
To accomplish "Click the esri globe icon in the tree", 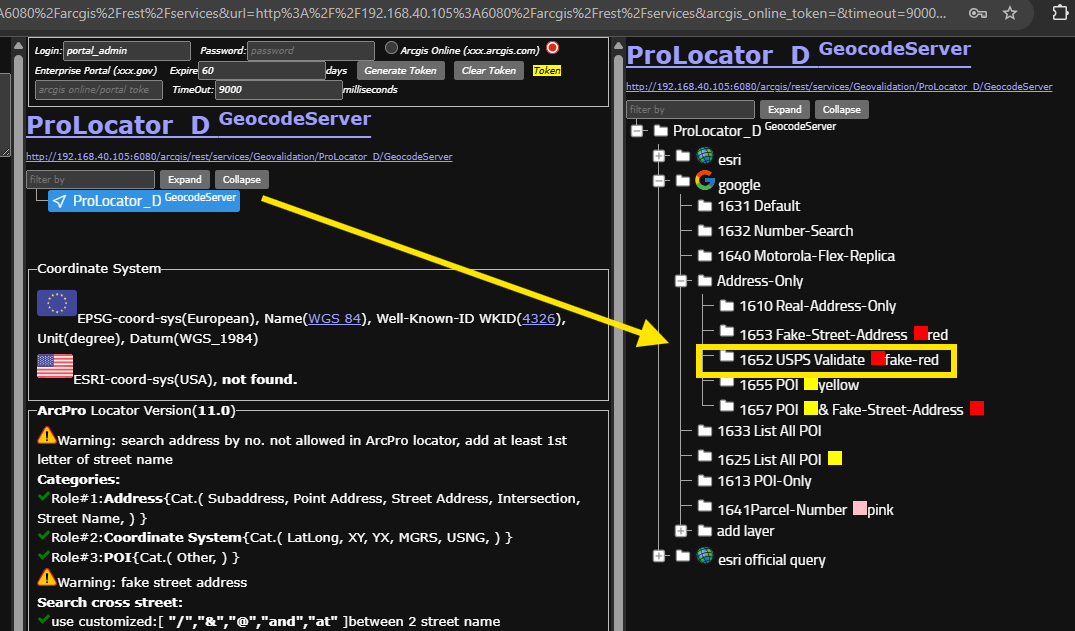I will [x=705, y=156].
